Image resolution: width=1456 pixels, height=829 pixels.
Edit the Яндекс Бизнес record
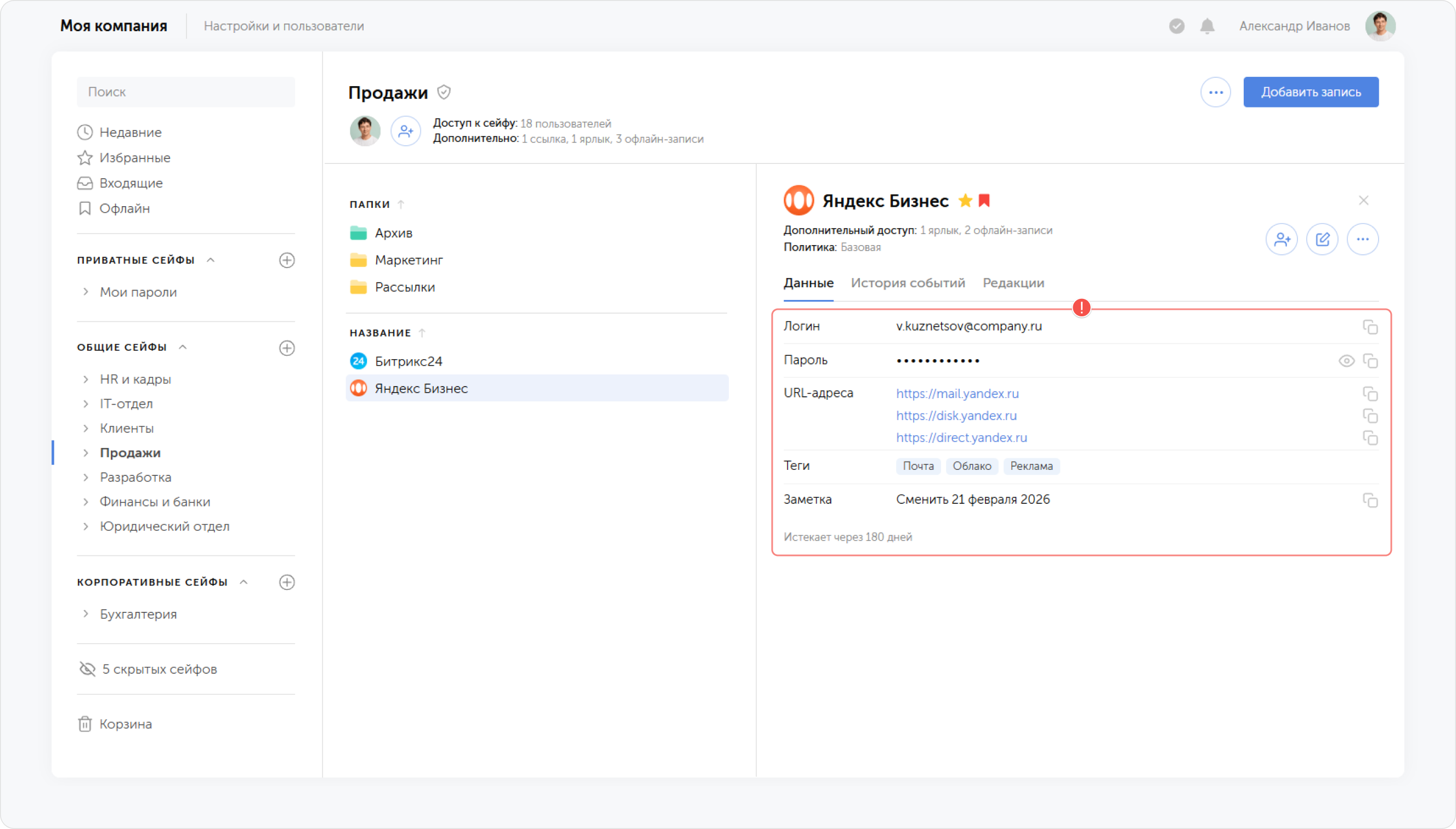click(x=1322, y=239)
